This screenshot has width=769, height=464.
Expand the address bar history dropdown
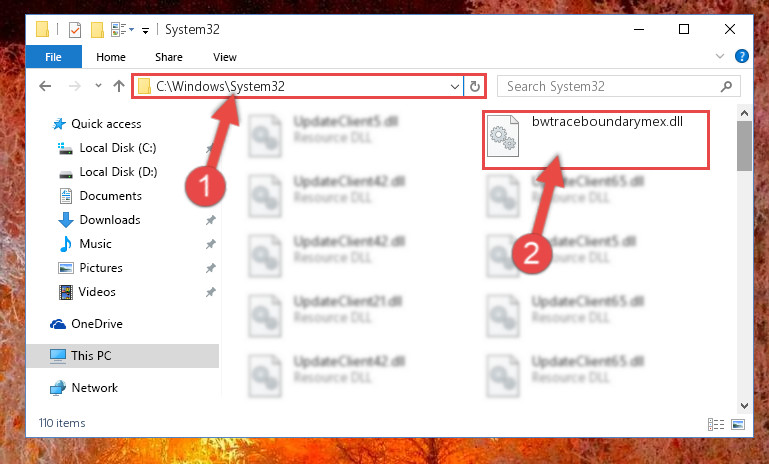tap(455, 87)
